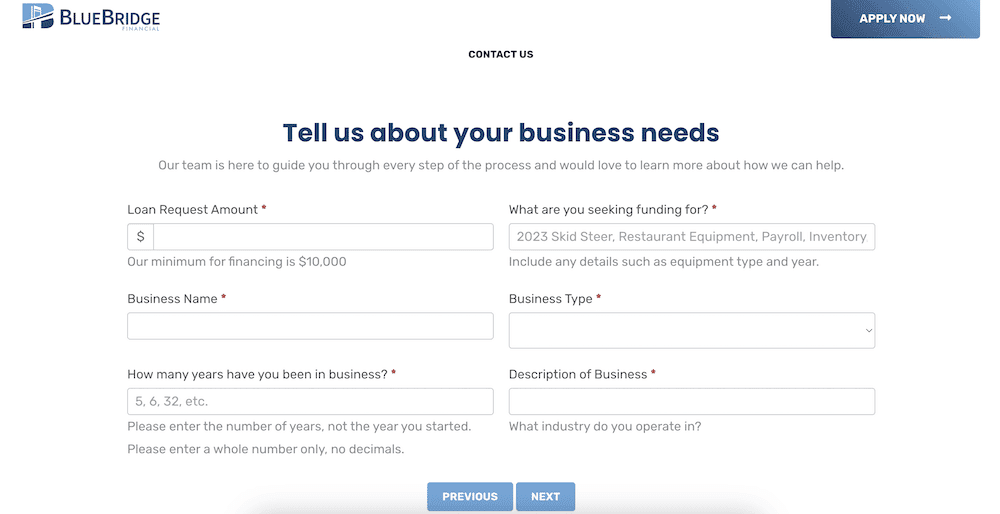1000x514 pixels.
Task: Click the years in business input
Action: 310,401
